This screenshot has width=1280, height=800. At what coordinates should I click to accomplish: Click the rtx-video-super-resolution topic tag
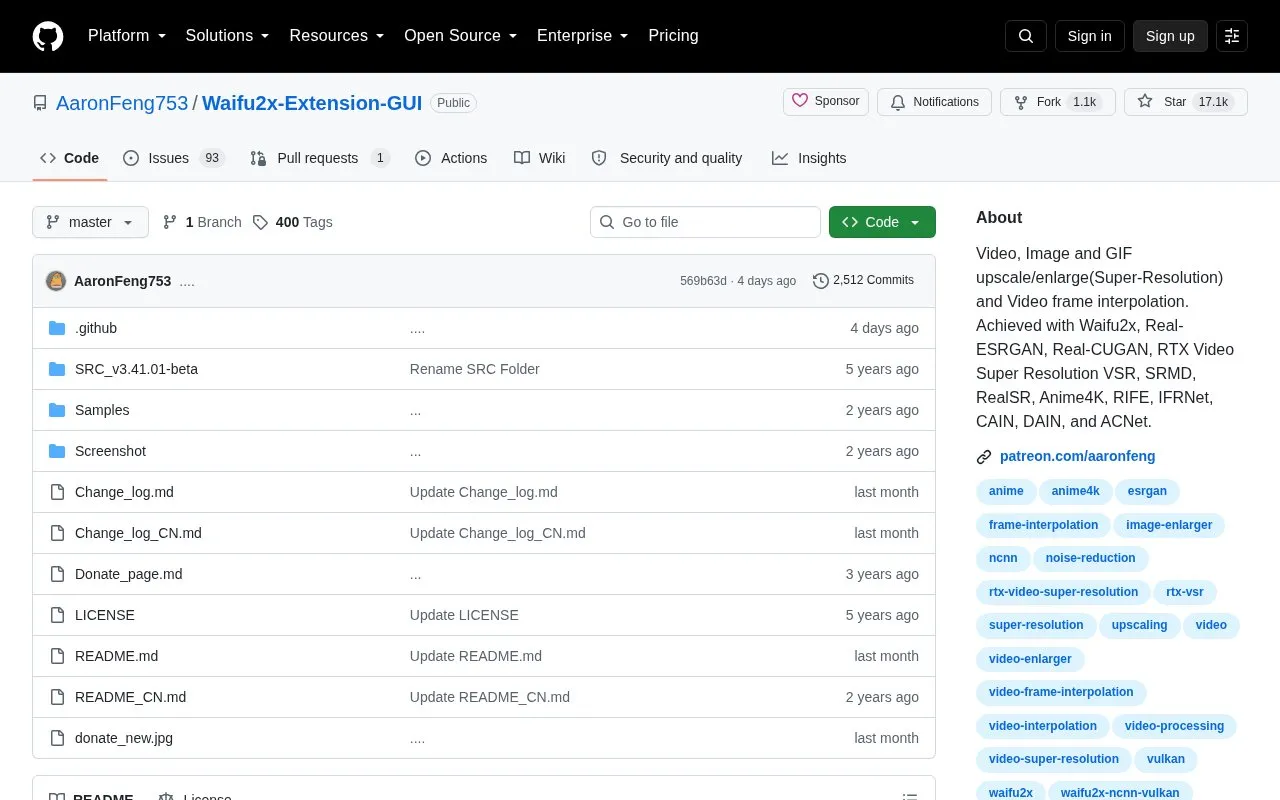[1063, 592]
